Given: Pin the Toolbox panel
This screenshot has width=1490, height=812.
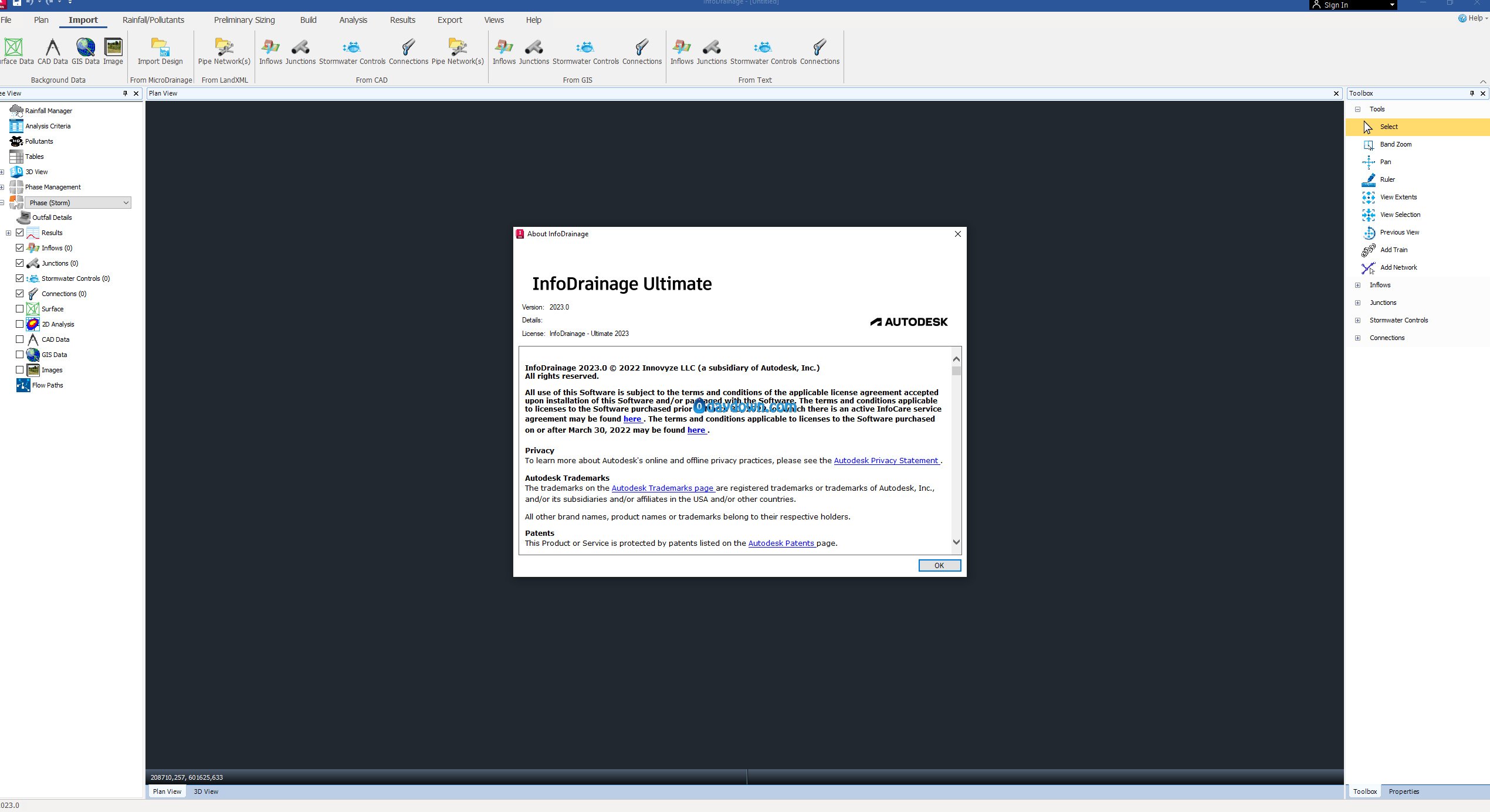Looking at the screenshot, I should pos(1472,93).
